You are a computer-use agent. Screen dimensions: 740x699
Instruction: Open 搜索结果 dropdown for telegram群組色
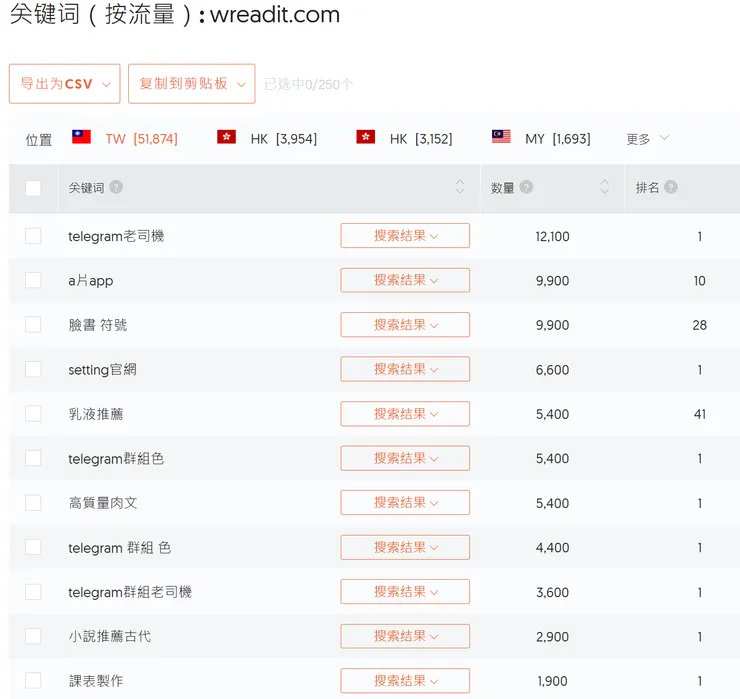point(405,458)
